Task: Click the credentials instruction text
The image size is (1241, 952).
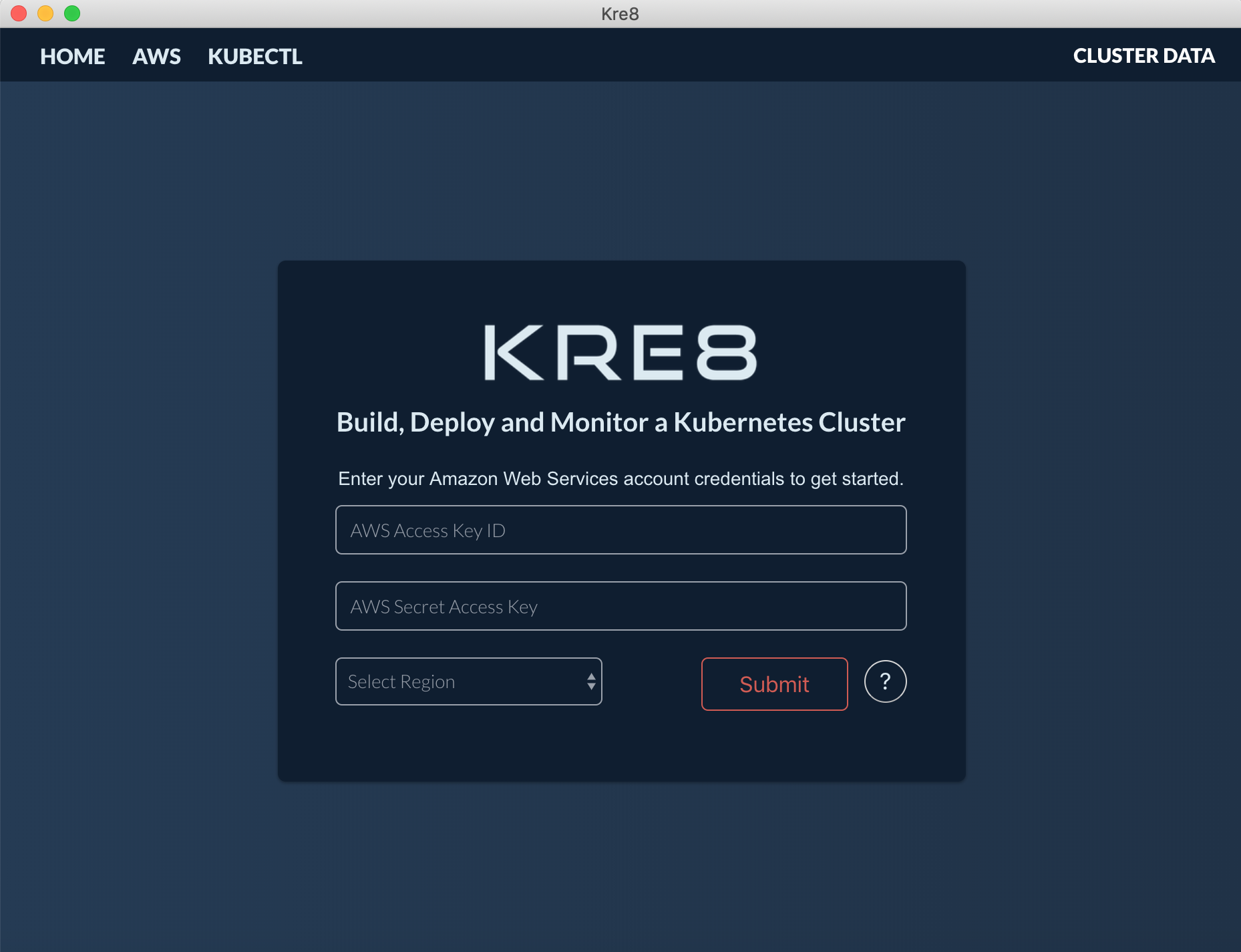Action: tap(620, 478)
